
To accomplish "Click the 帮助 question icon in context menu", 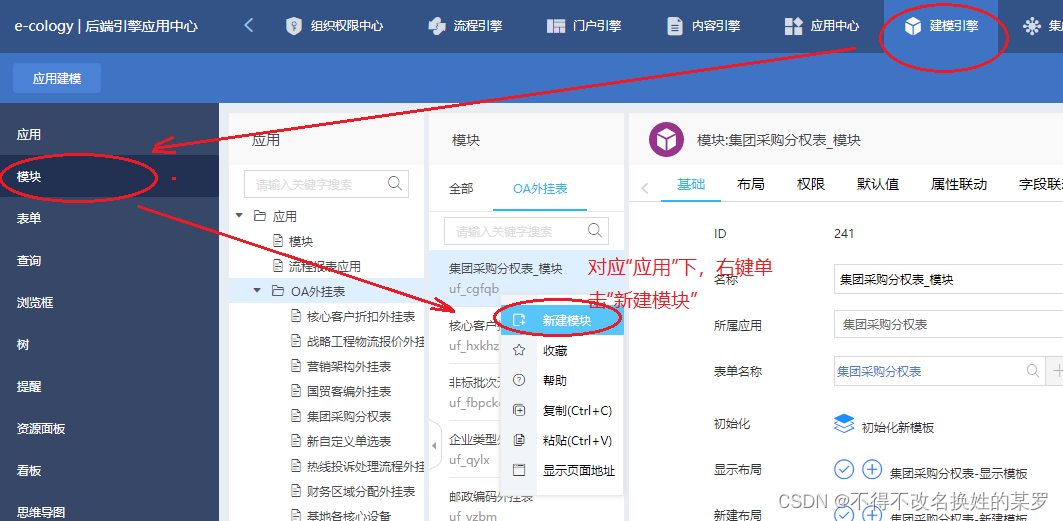I will tap(519, 380).
